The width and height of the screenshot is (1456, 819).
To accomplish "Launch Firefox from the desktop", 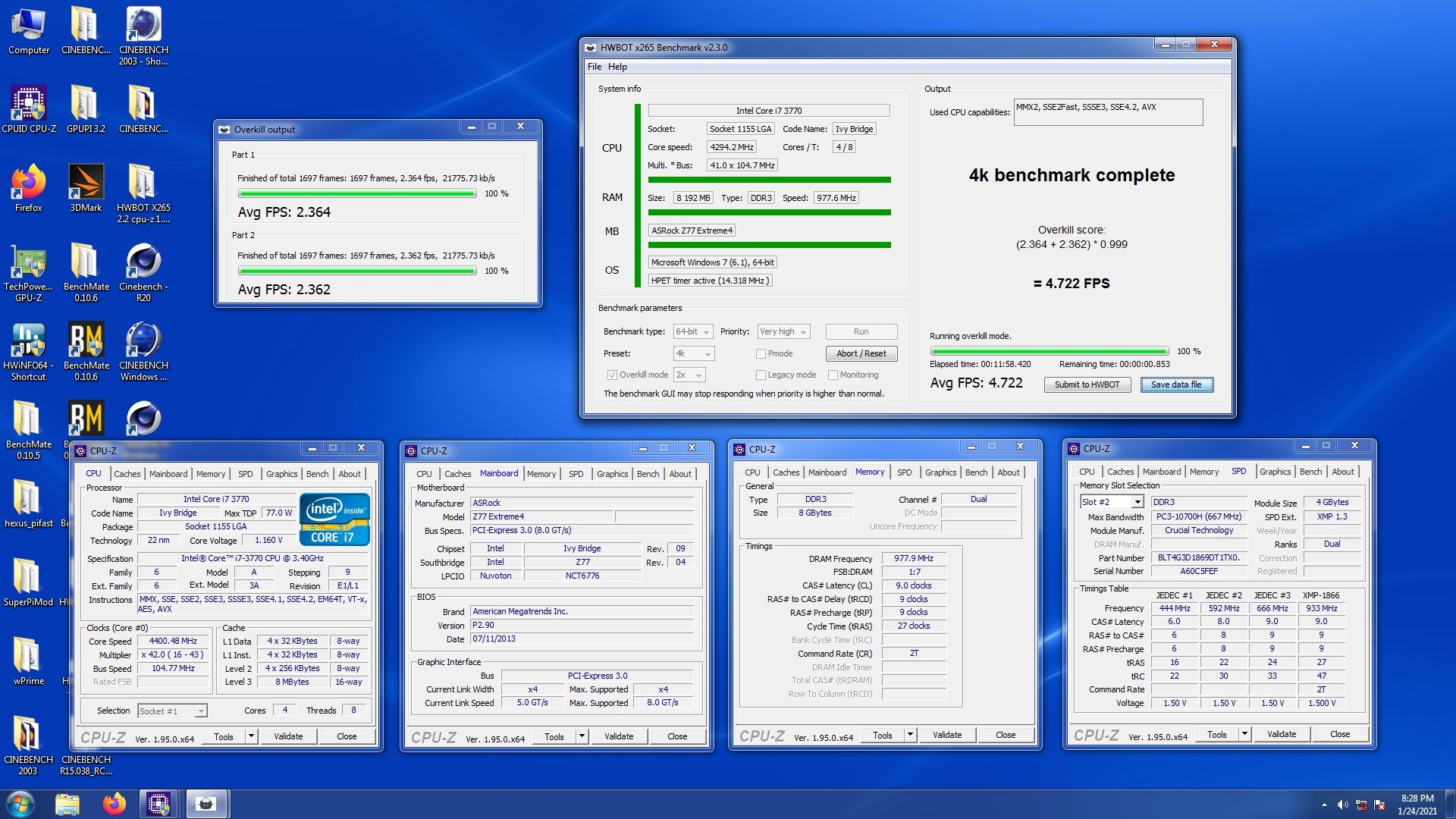I will point(29,188).
